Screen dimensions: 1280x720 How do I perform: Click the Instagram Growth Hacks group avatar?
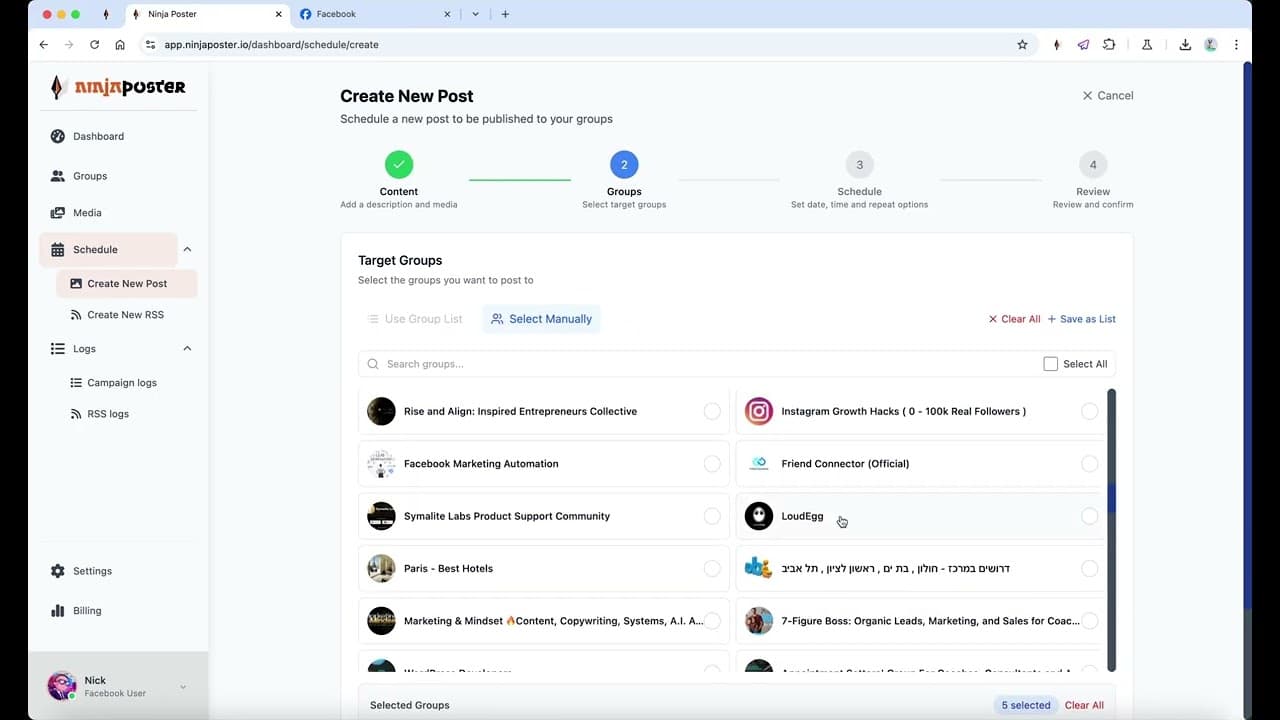point(759,411)
